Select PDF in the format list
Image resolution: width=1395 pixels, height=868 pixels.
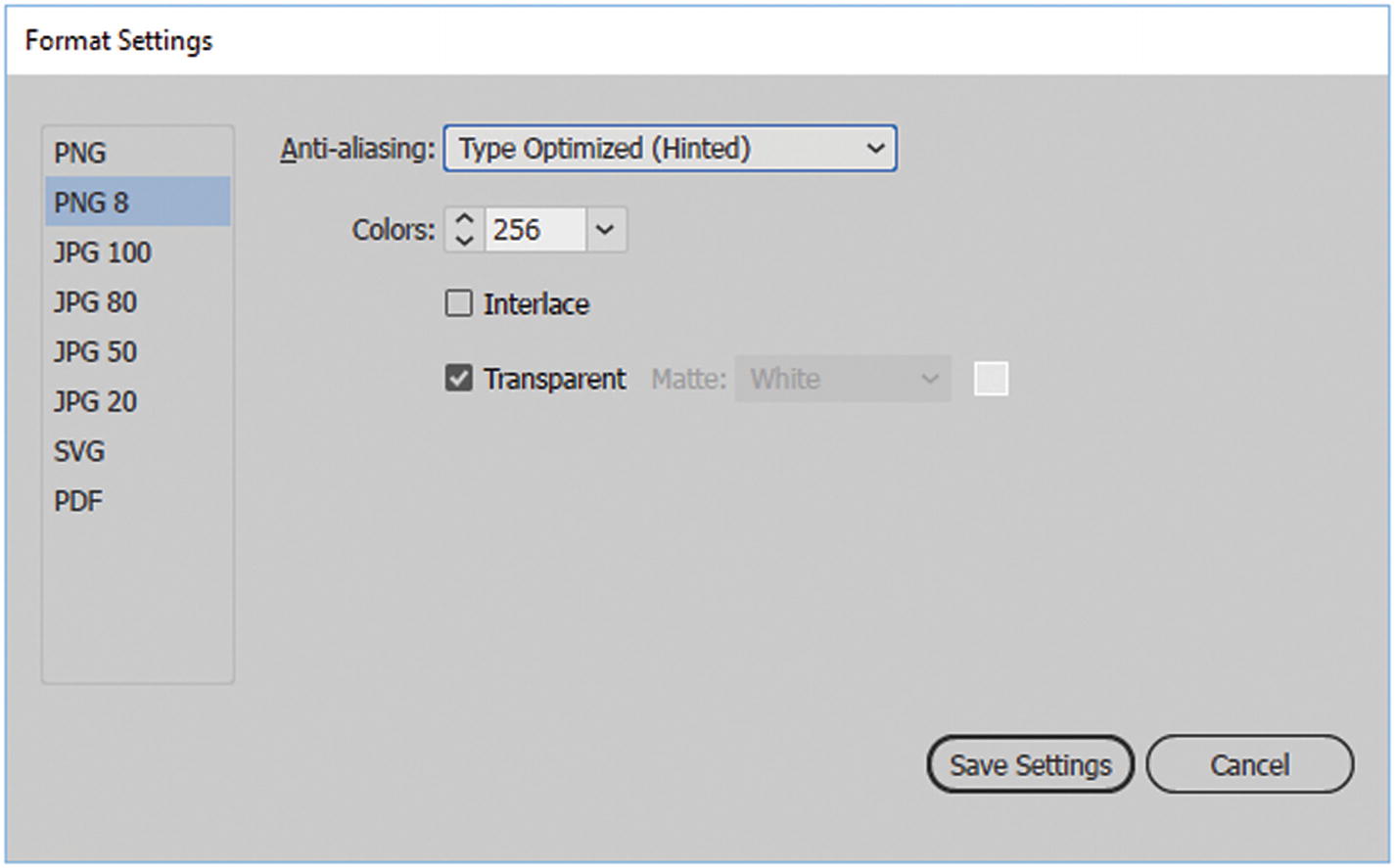pos(78,502)
